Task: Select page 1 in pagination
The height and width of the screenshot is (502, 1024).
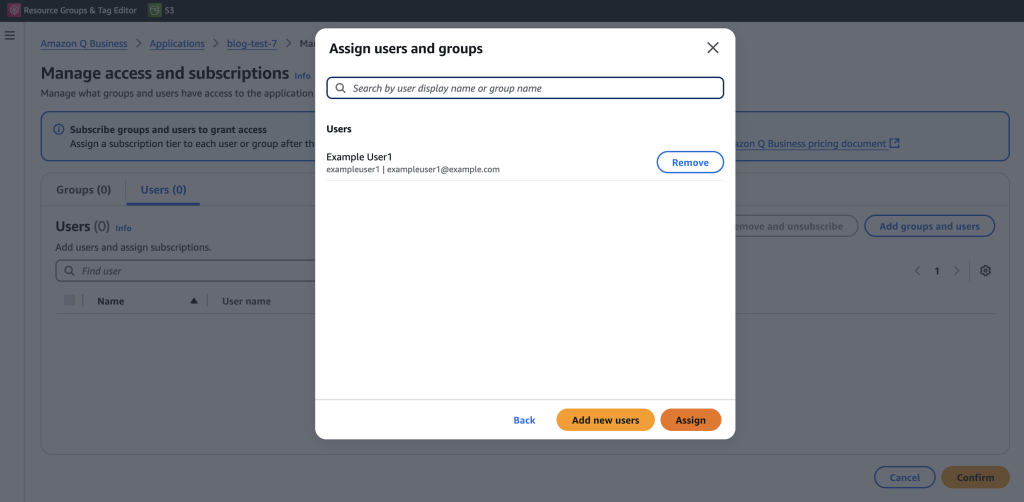Action: coord(937,270)
